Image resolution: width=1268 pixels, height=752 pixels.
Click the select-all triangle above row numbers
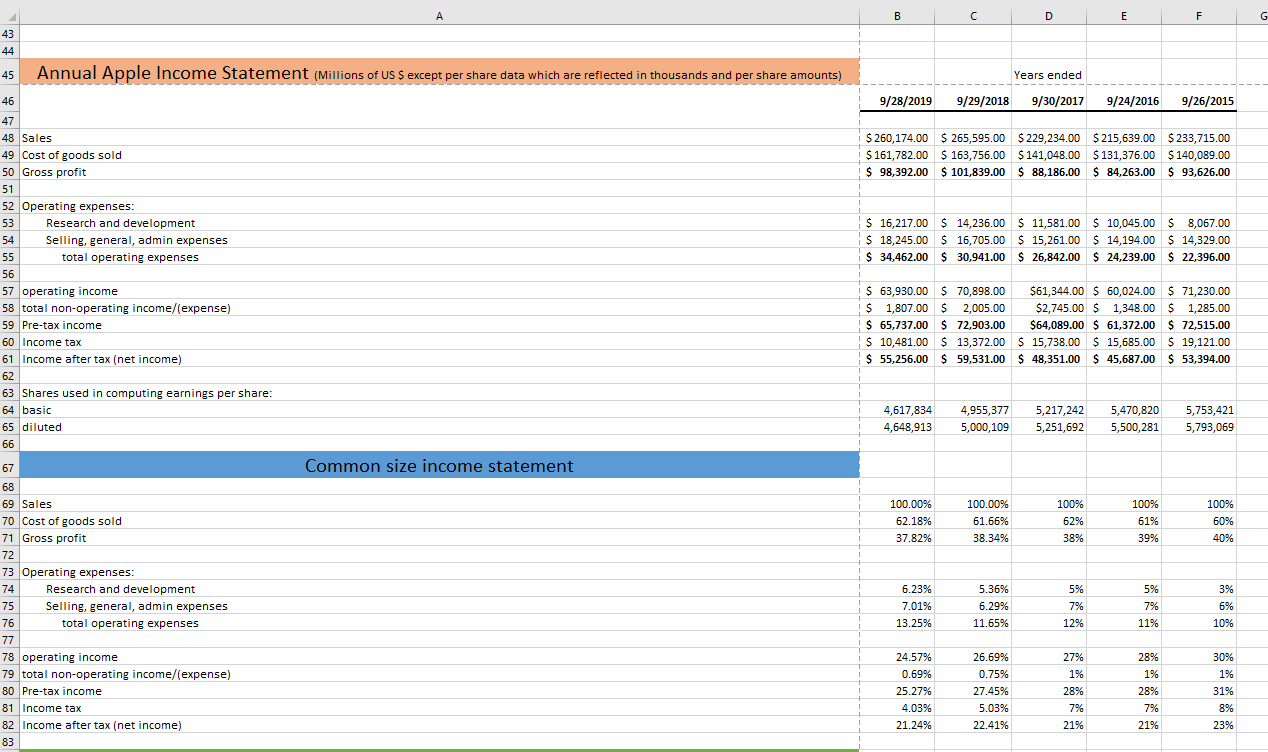(9, 15)
